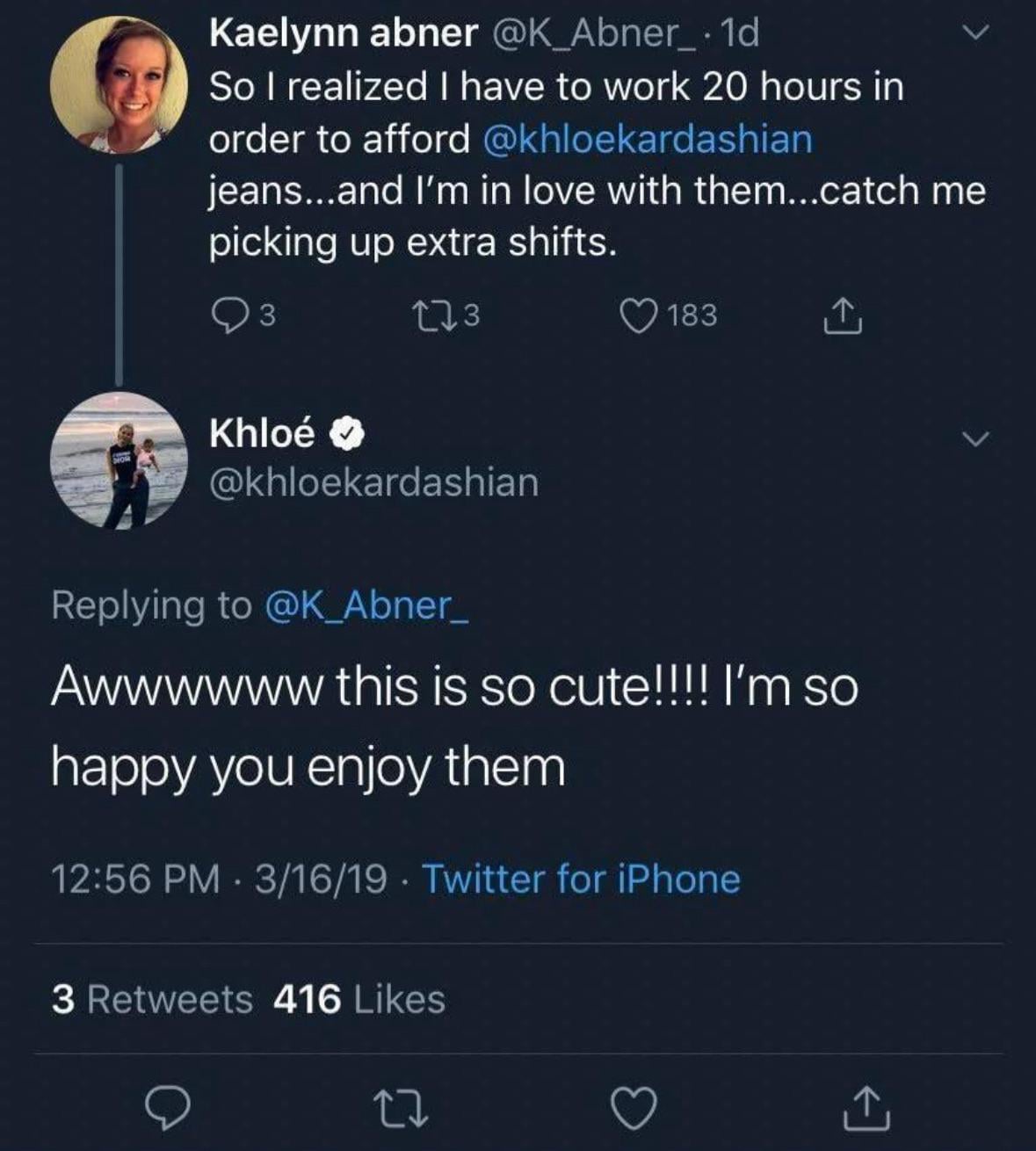Open @K_Abner_ link in Replying to
Screen dimensions: 1036x1151
[365, 605]
